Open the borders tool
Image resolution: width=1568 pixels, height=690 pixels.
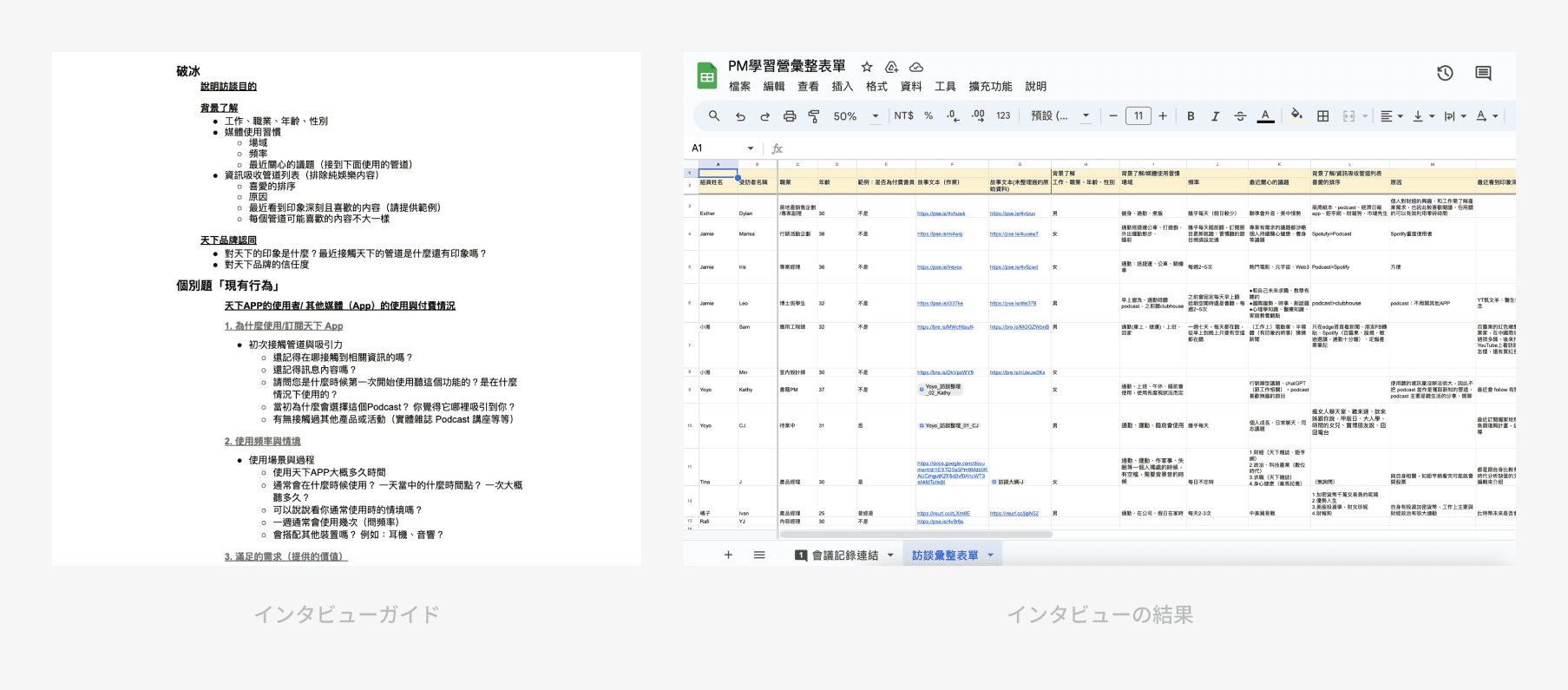coord(1323,115)
